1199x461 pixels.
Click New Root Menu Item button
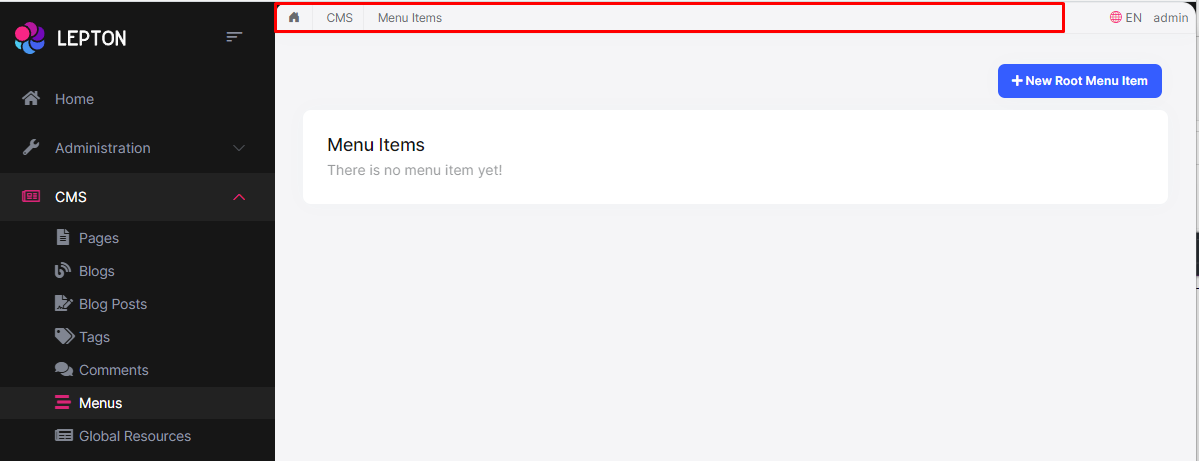click(1079, 81)
